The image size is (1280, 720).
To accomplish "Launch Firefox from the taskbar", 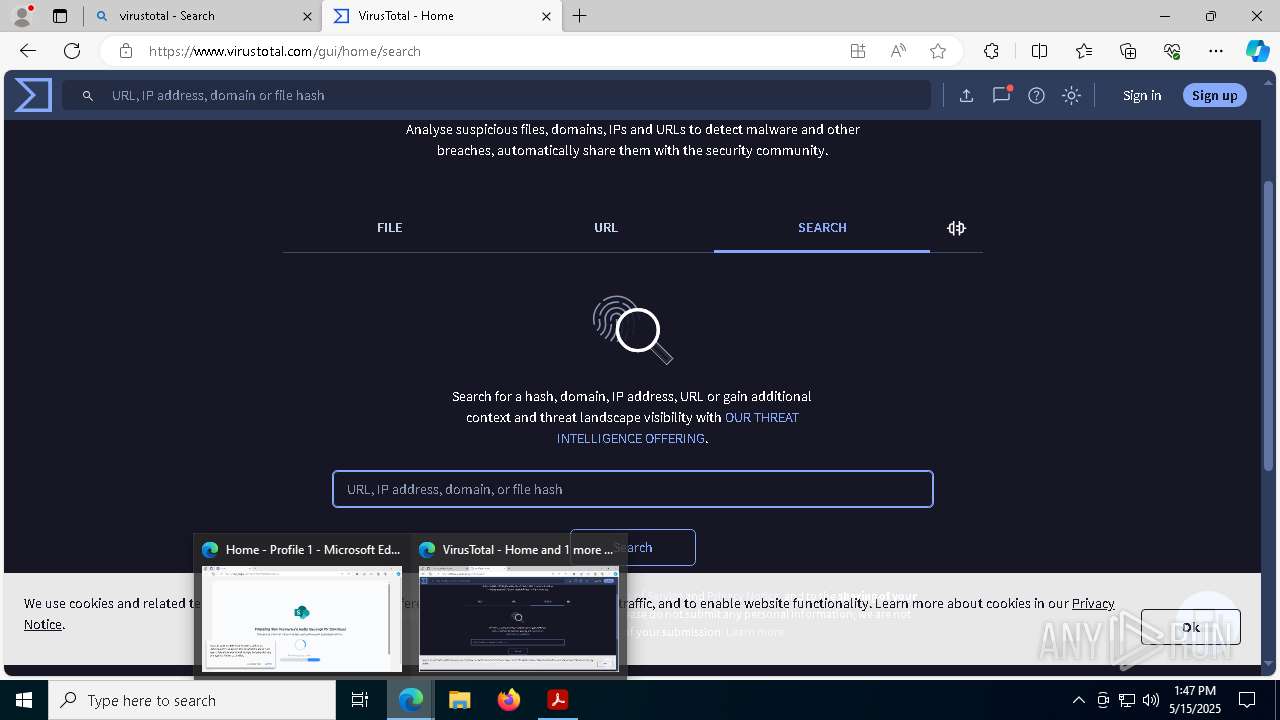I will pyautogui.click(x=508, y=700).
